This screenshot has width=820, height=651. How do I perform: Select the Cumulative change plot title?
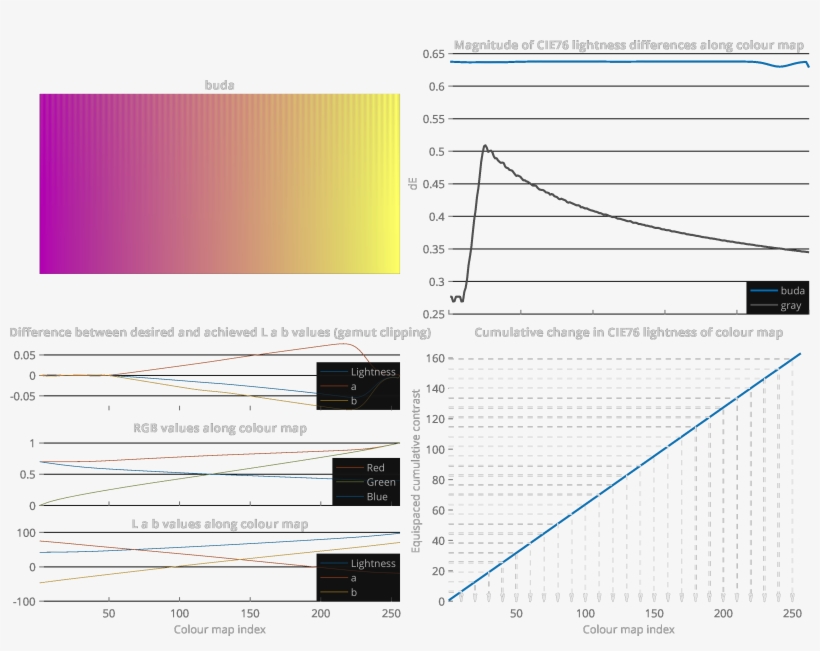coord(630,330)
